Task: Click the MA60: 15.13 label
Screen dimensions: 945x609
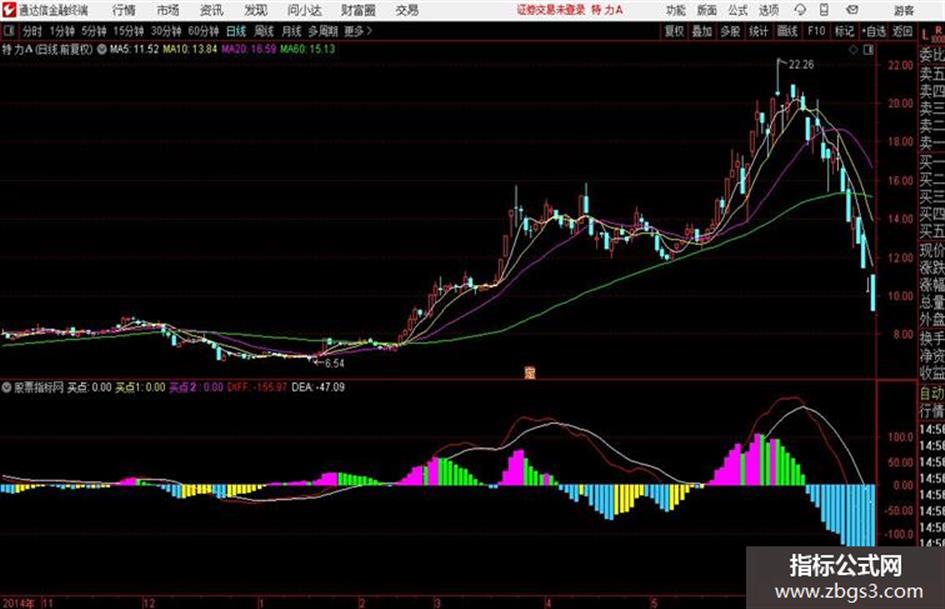Action: coord(307,49)
